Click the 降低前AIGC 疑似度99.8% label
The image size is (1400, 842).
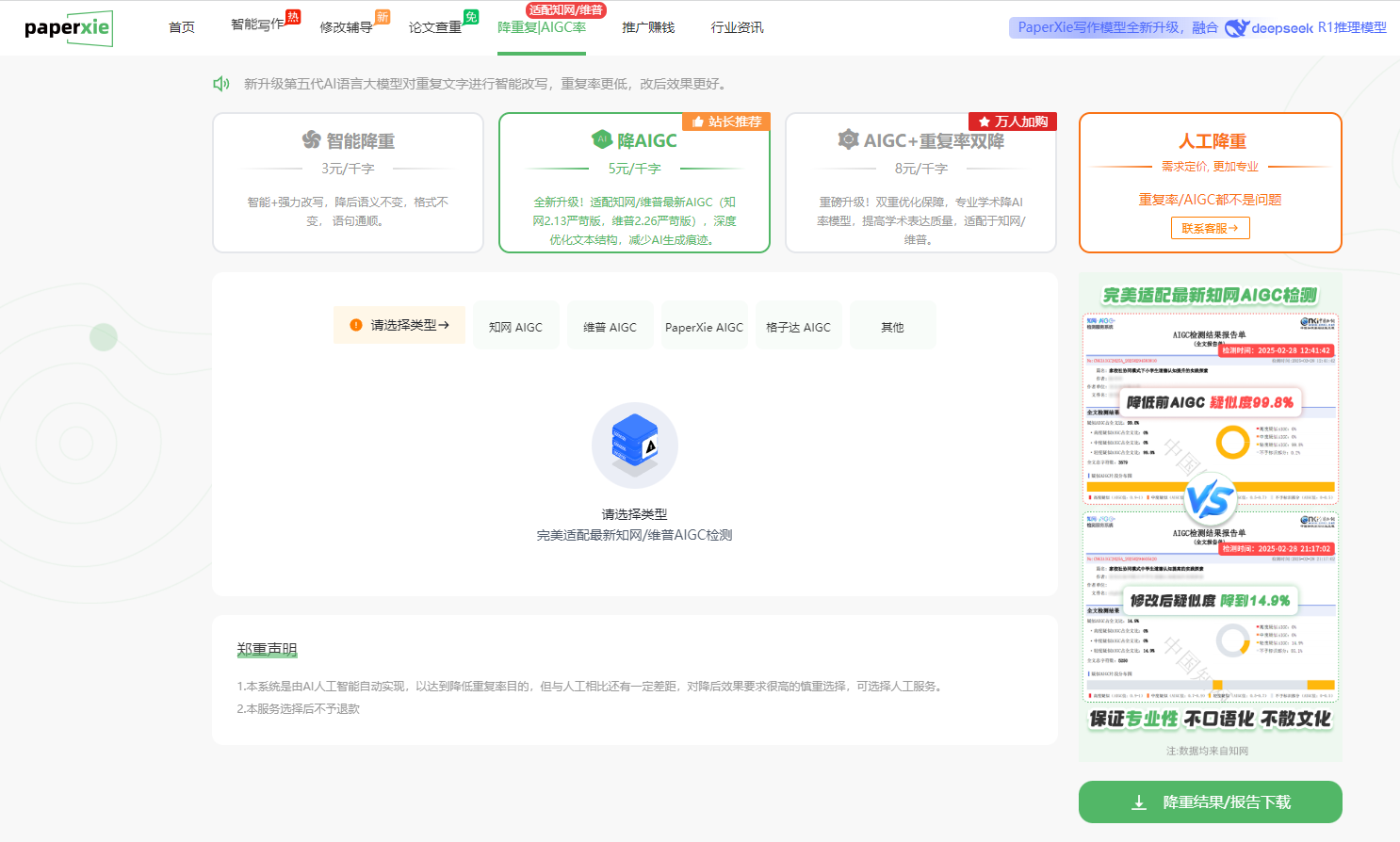1210,402
